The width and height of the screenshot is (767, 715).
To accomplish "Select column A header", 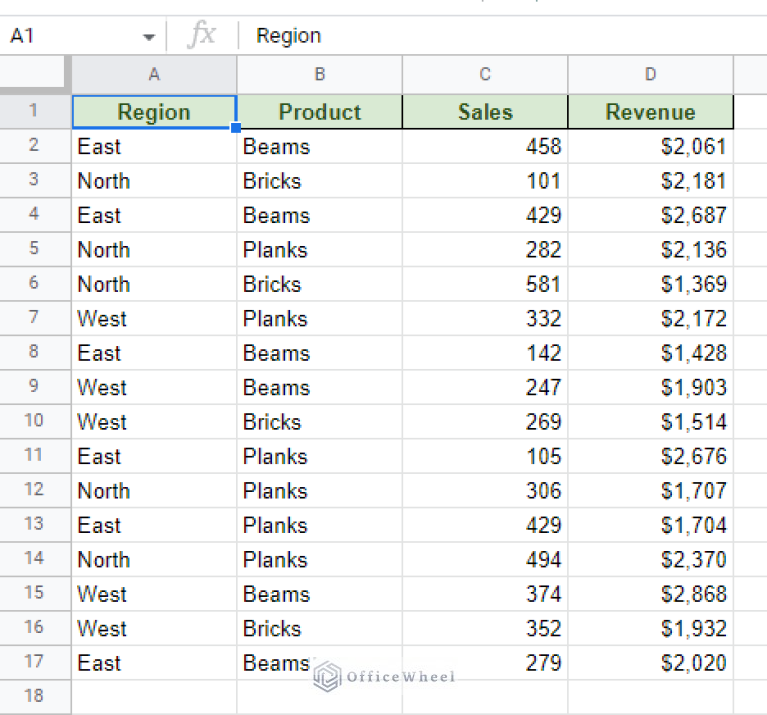I will tap(154, 74).
